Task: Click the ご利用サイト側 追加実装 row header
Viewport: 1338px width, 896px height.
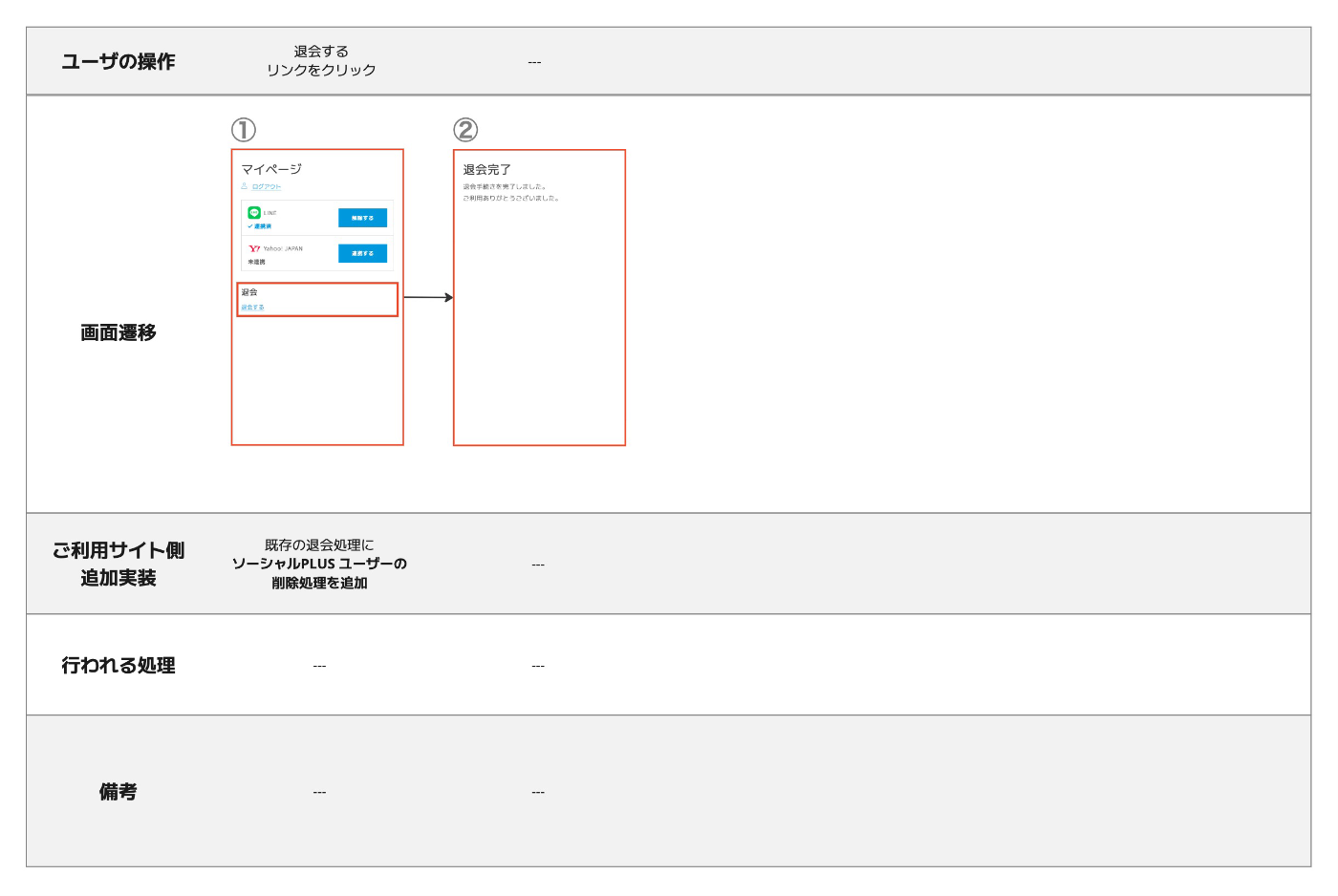Action: point(119,564)
